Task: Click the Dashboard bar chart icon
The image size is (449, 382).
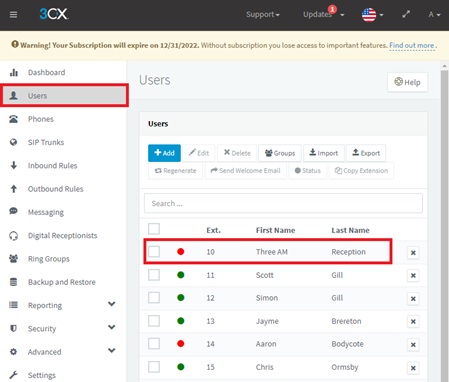Action: [x=14, y=72]
